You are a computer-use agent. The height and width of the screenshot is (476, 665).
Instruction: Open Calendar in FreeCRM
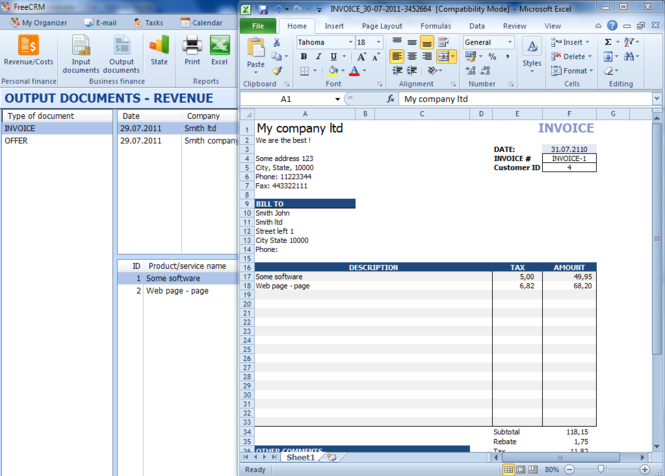[201, 22]
